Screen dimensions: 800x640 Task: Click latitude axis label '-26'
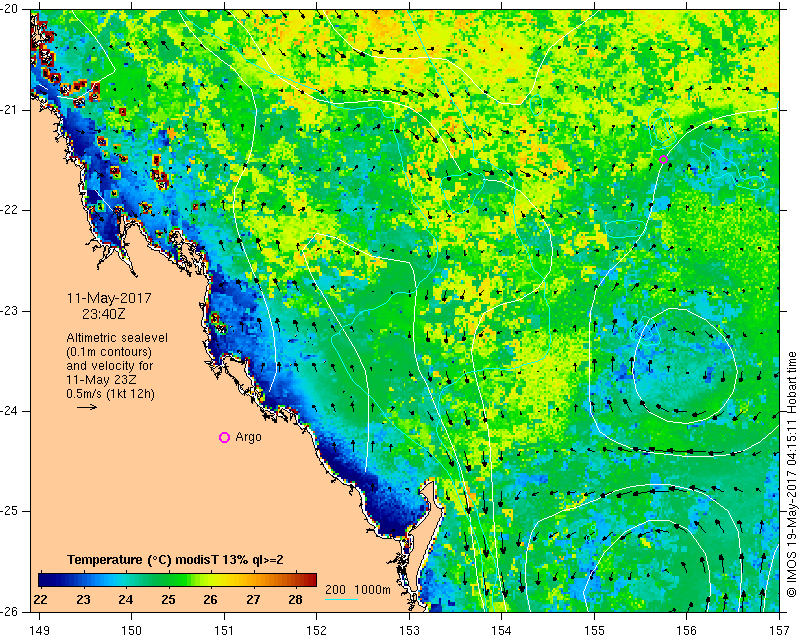(x=10, y=611)
